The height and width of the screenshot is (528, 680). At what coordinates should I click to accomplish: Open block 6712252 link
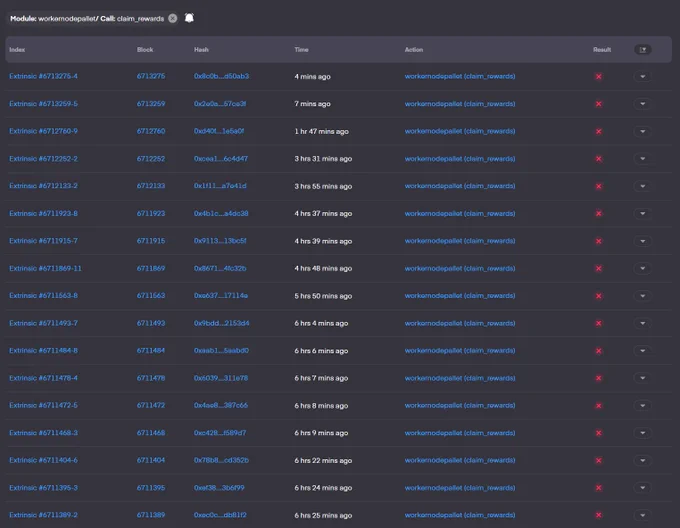point(151,159)
